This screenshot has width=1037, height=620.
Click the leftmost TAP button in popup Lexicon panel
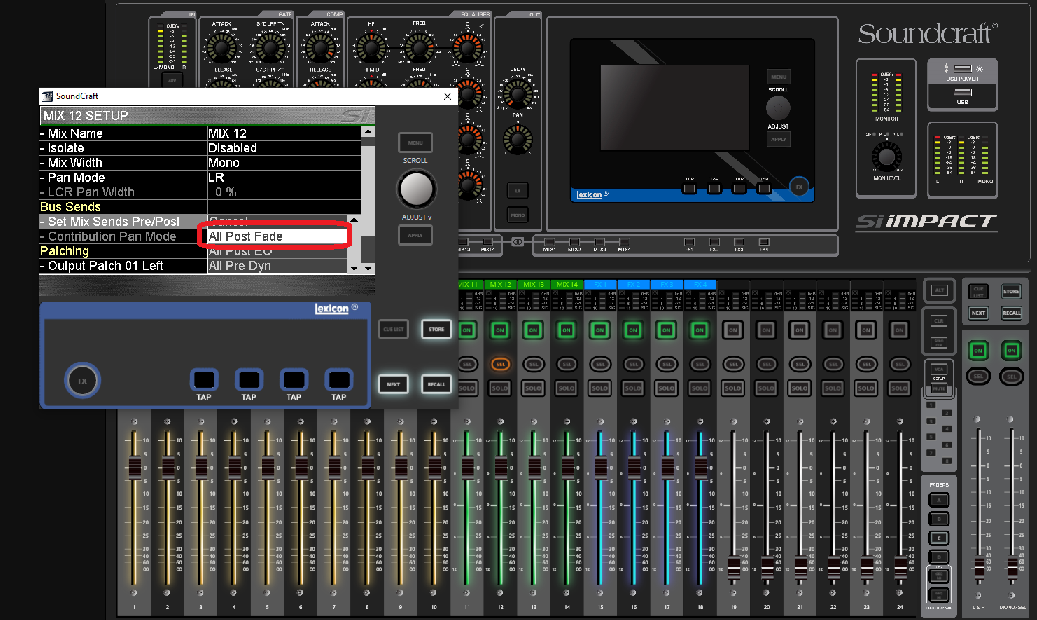click(x=204, y=380)
